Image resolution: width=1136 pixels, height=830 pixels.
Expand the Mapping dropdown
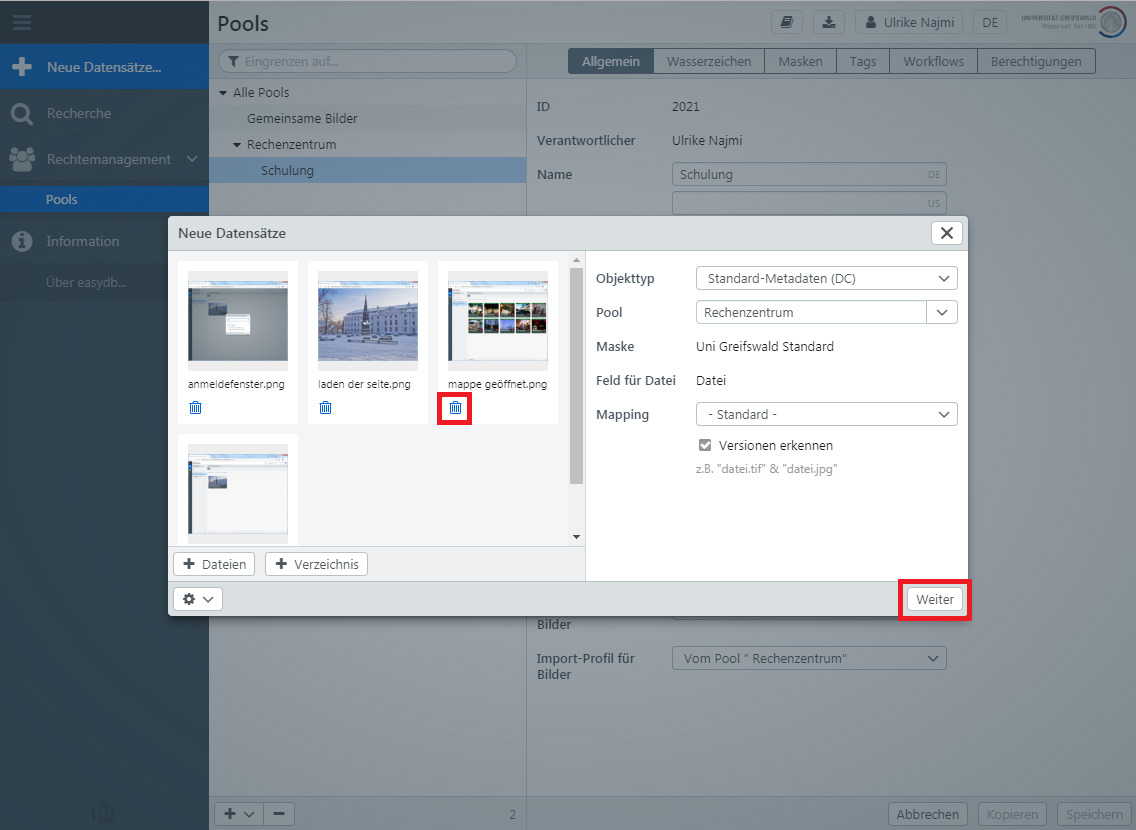click(x=826, y=414)
